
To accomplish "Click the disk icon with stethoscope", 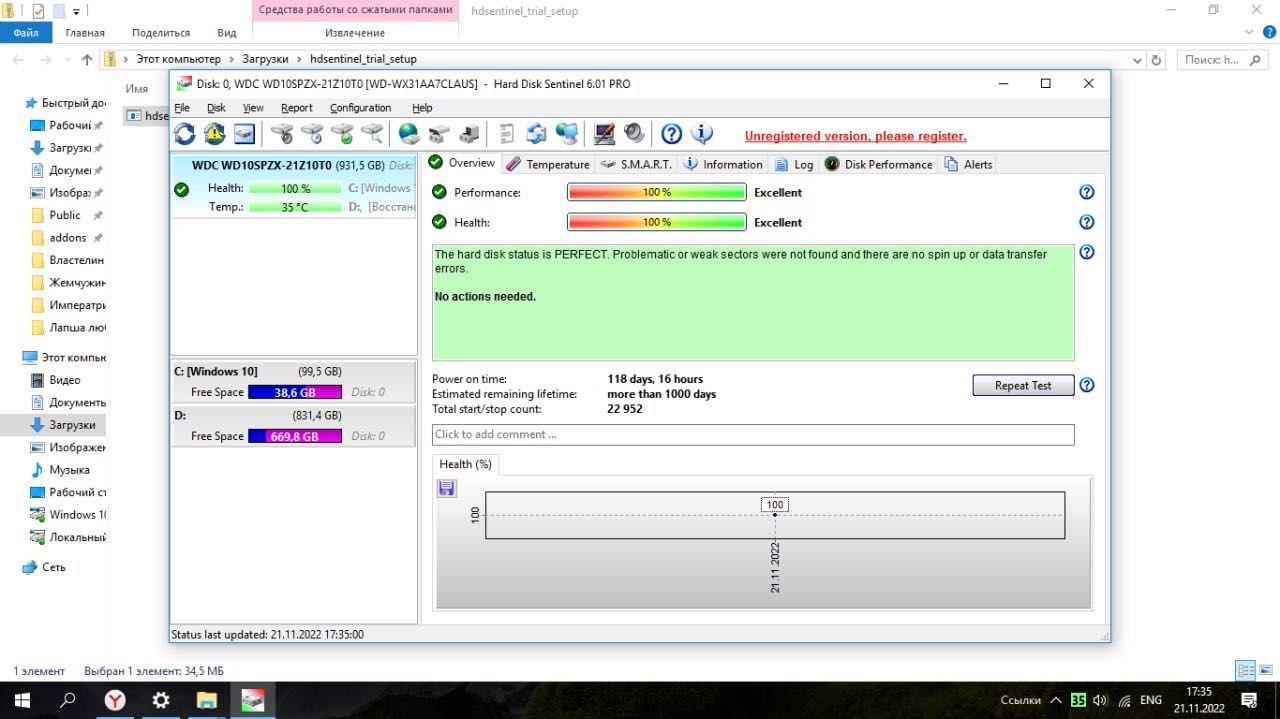I will [282, 134].
